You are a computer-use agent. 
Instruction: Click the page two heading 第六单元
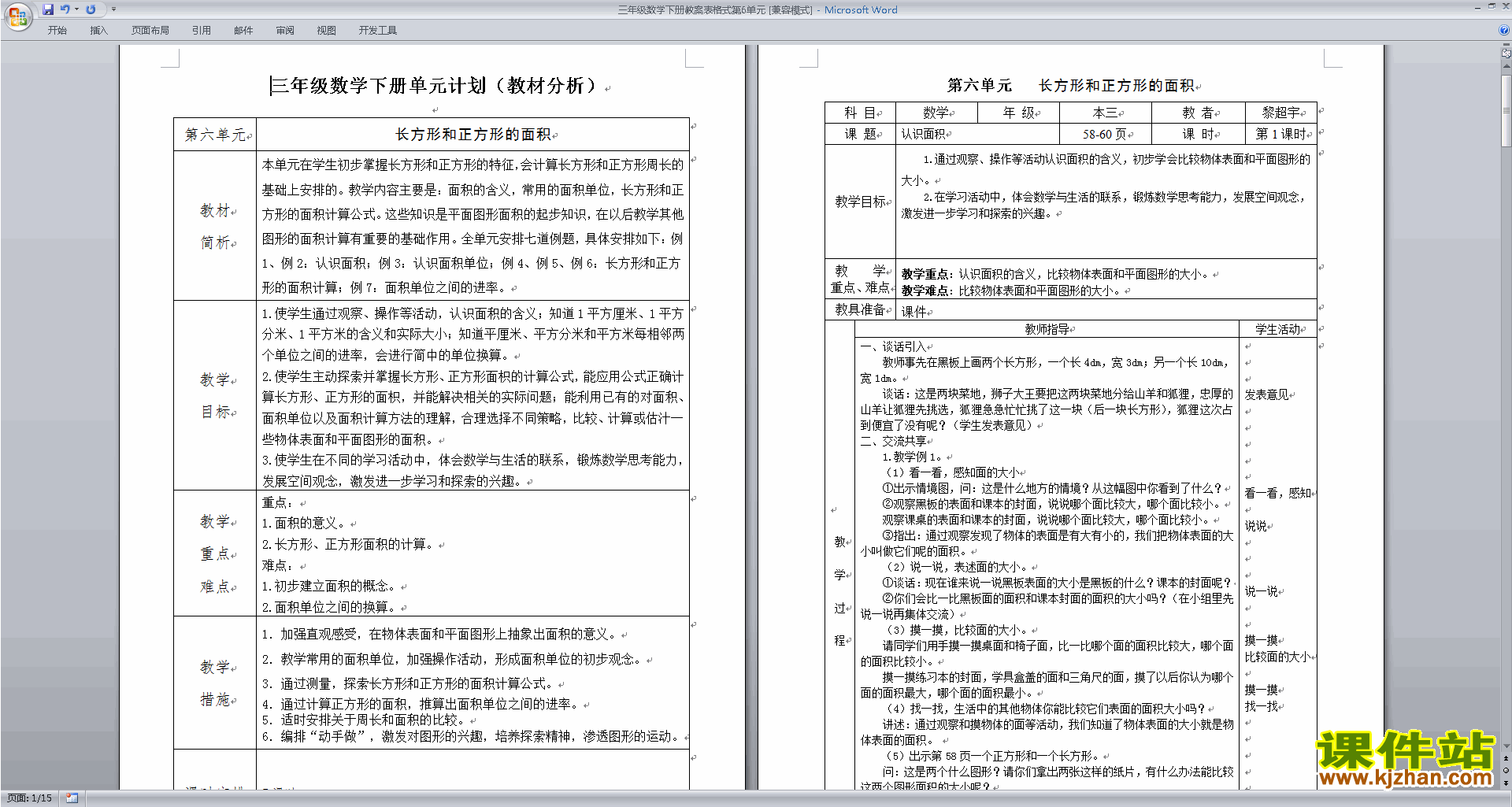pyautogui.click(x=979, y=85)
